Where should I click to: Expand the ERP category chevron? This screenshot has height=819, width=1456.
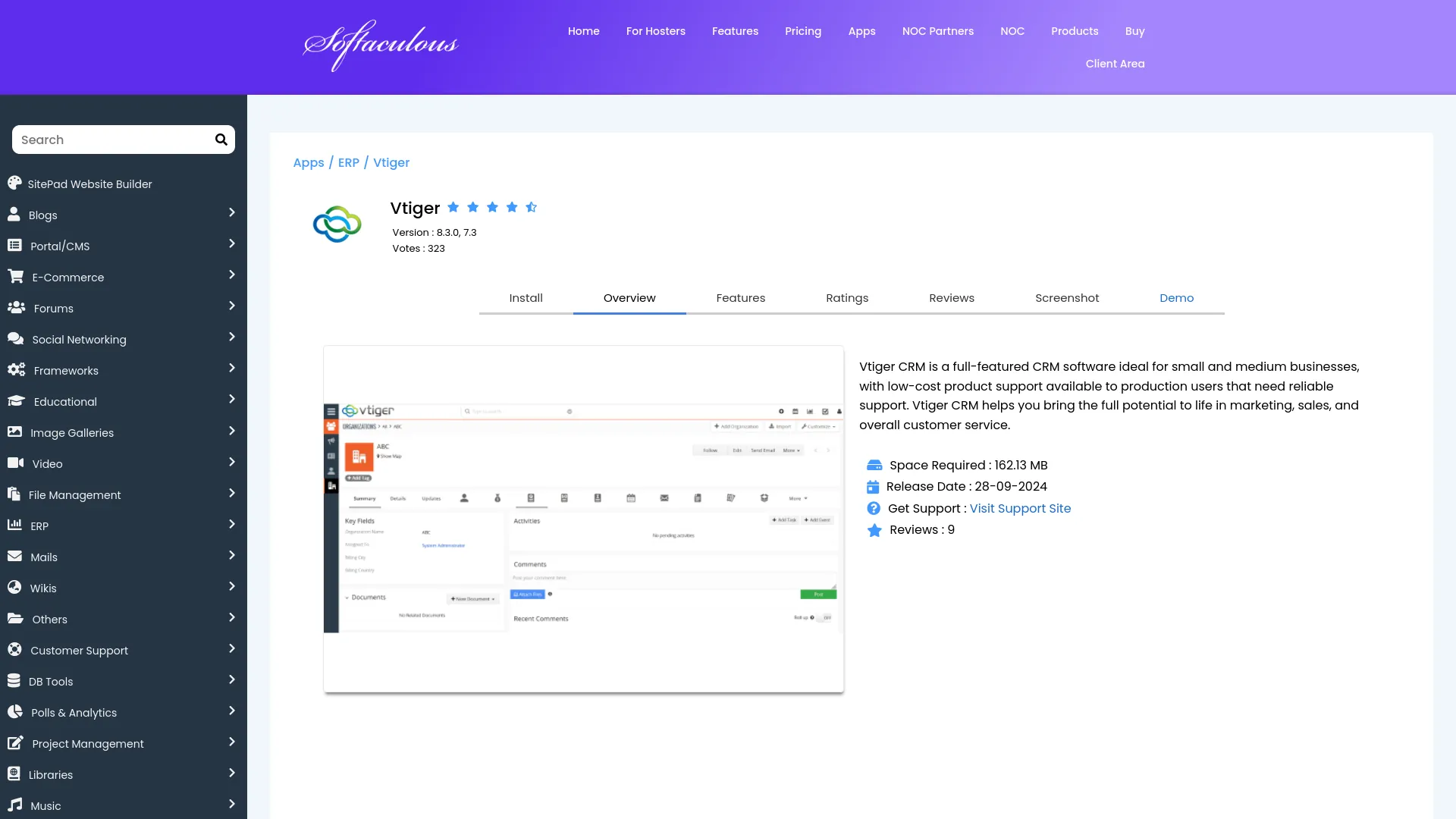tap(232, 525)
